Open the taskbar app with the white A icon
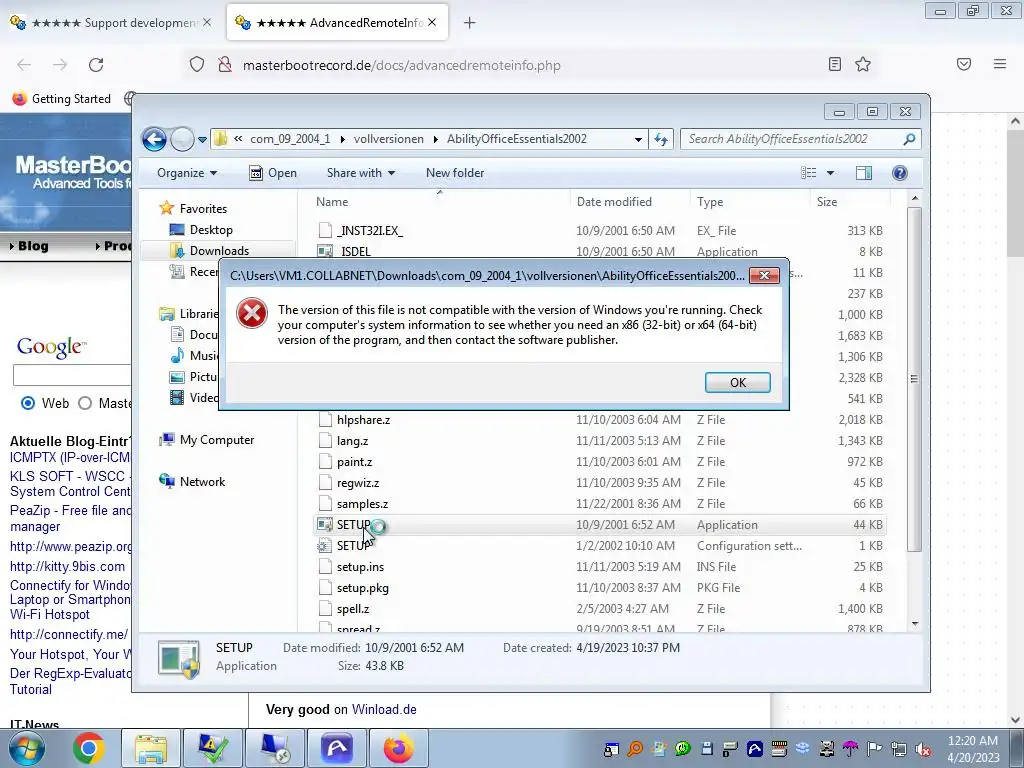Image resolution: width=1024 pixels, height=768 pixels. [337, 748]
